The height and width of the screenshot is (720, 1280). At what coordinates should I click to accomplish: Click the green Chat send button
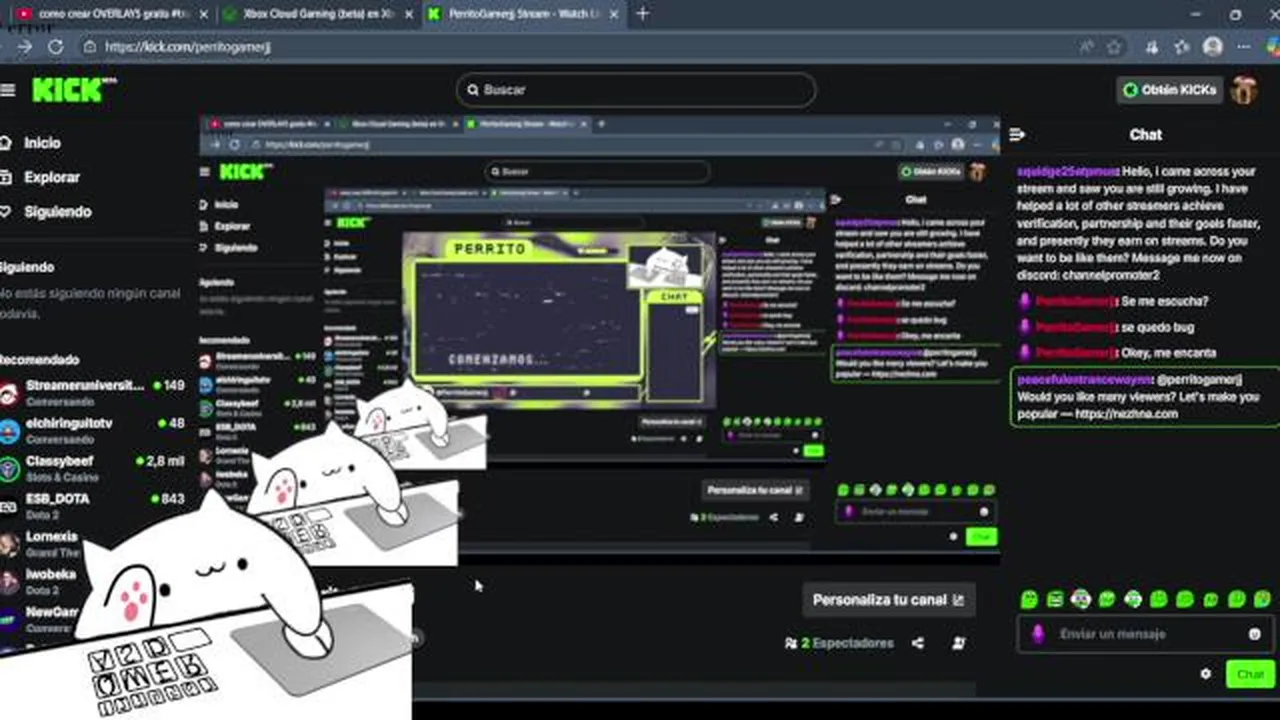point(1250,674)
